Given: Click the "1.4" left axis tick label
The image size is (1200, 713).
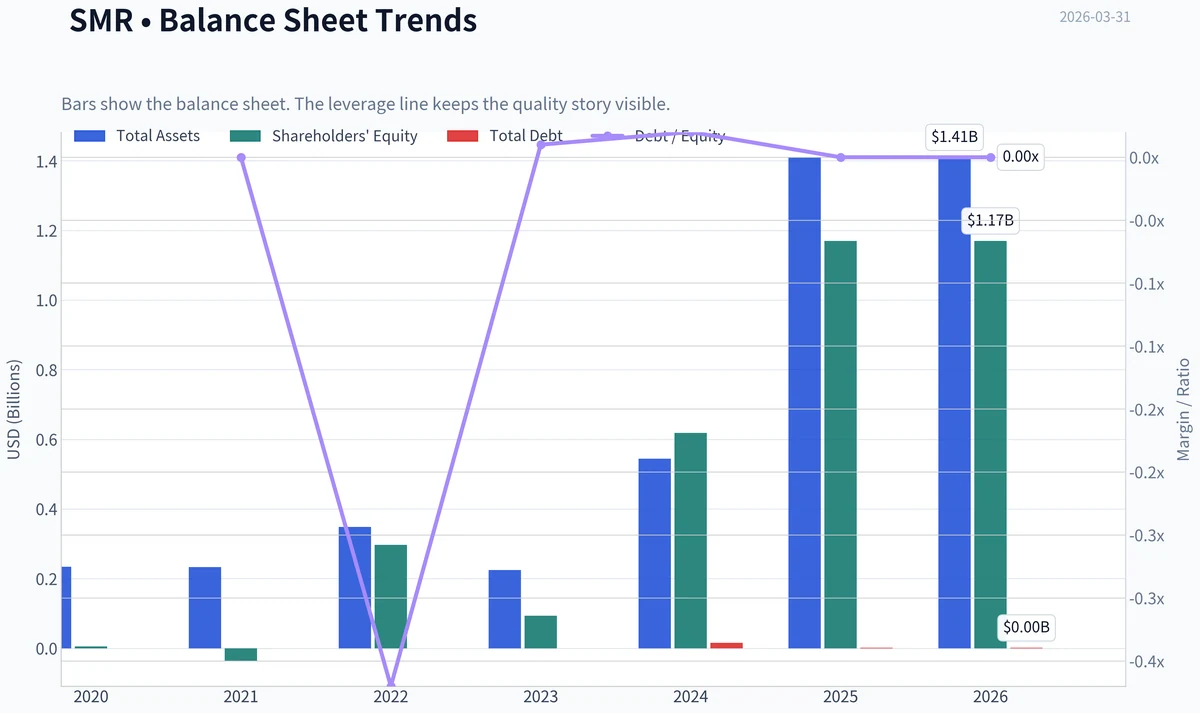Looking at the screenshot, I should [x=44, y=162].
